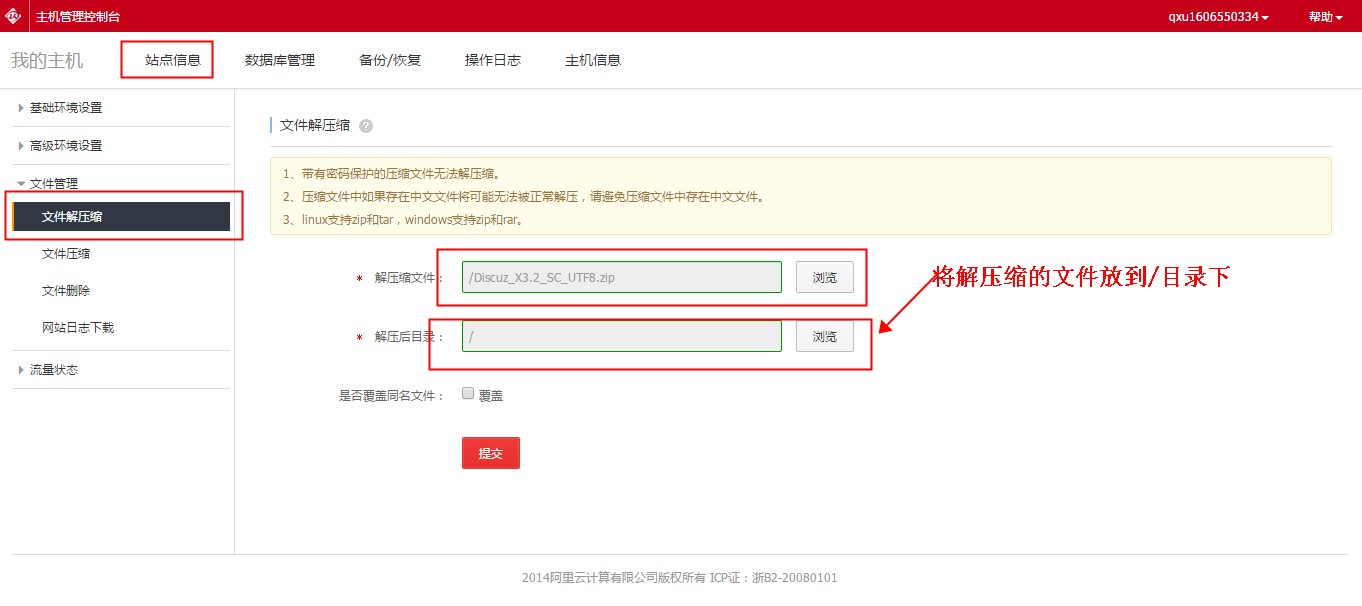Click the help question mark beside 文件解压缩

pos(366,126)
